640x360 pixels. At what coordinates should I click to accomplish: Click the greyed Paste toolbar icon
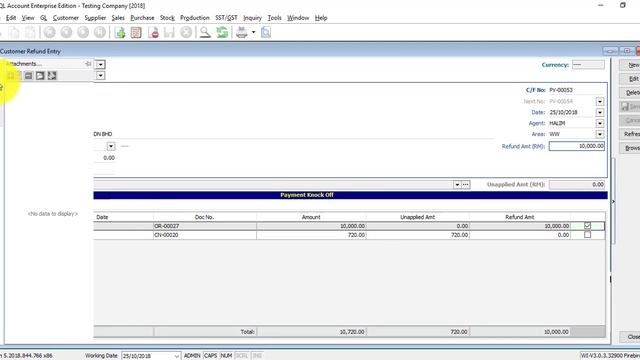(30, 32)
